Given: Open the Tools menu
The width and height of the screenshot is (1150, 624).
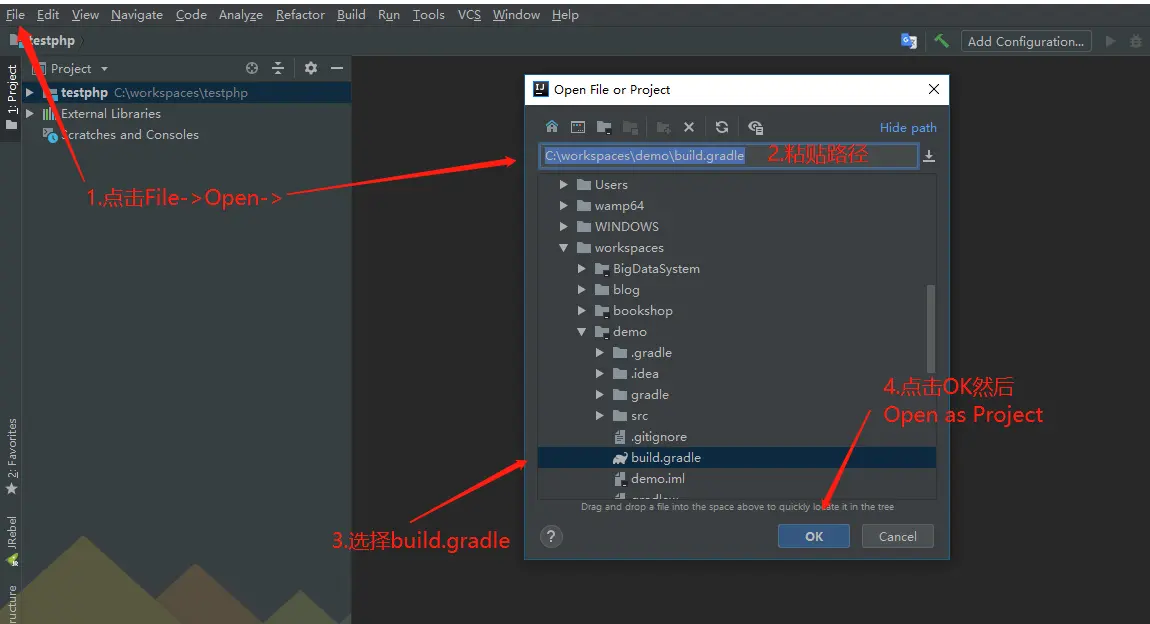Looking at the screenshot, I should pos(428,15).
